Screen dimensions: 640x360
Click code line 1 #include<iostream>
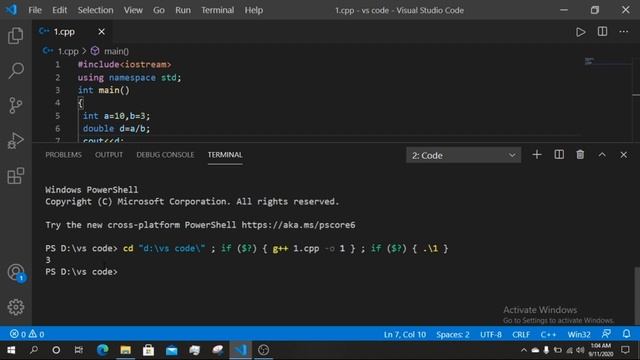tap(124, 64)
